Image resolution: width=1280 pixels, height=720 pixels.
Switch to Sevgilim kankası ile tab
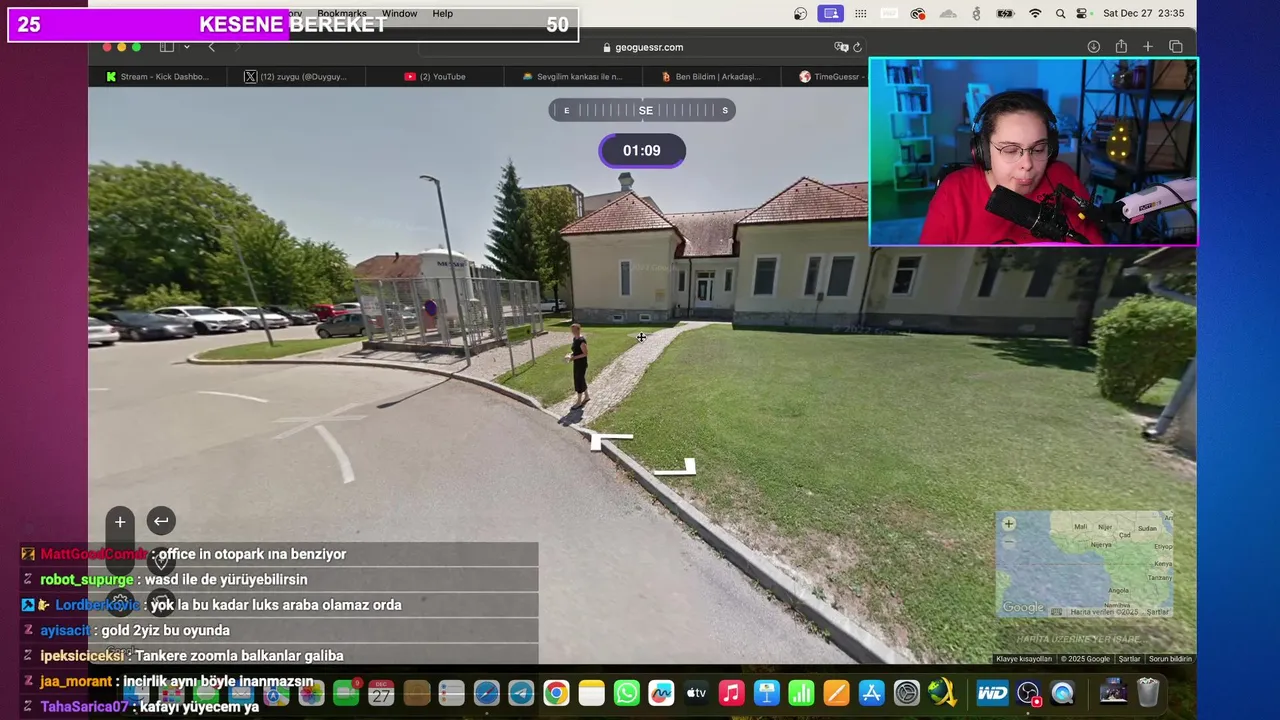572,76
